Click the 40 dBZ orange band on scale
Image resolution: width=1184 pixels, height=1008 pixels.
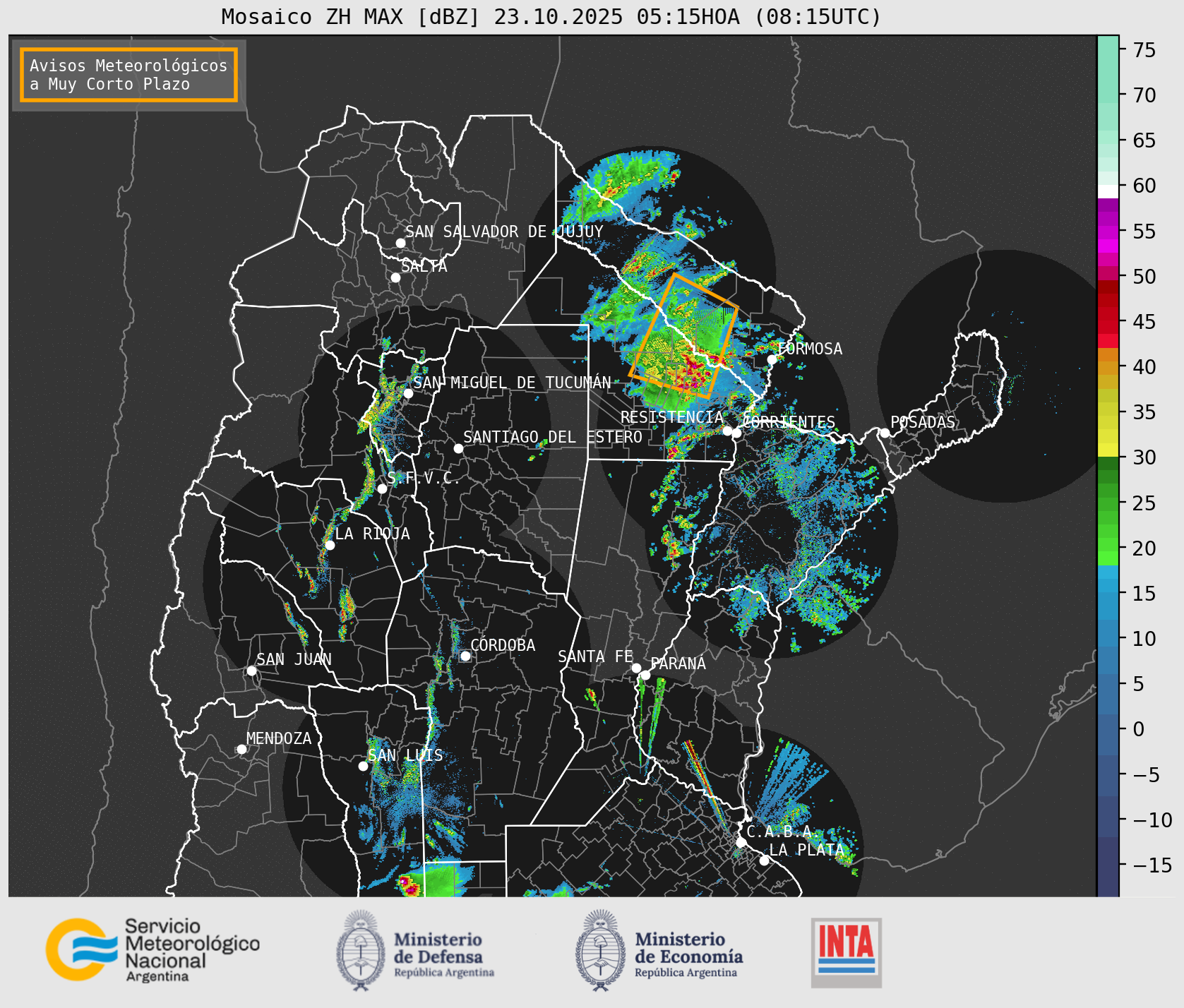(x=1108, y=367)
